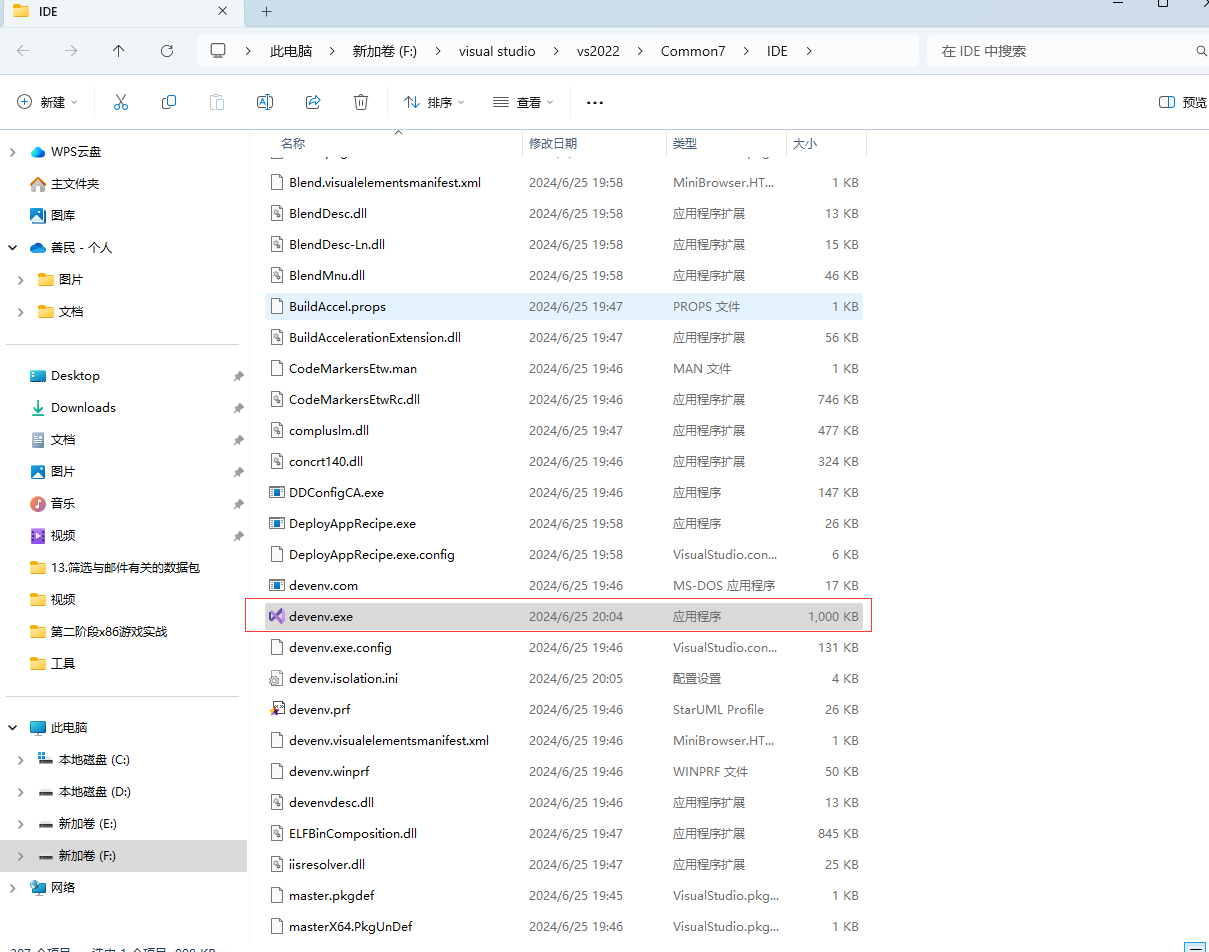Open 主文件夹 home in sidebar
The height and width of the screenshot is (952, 1209).
[65, 184]
